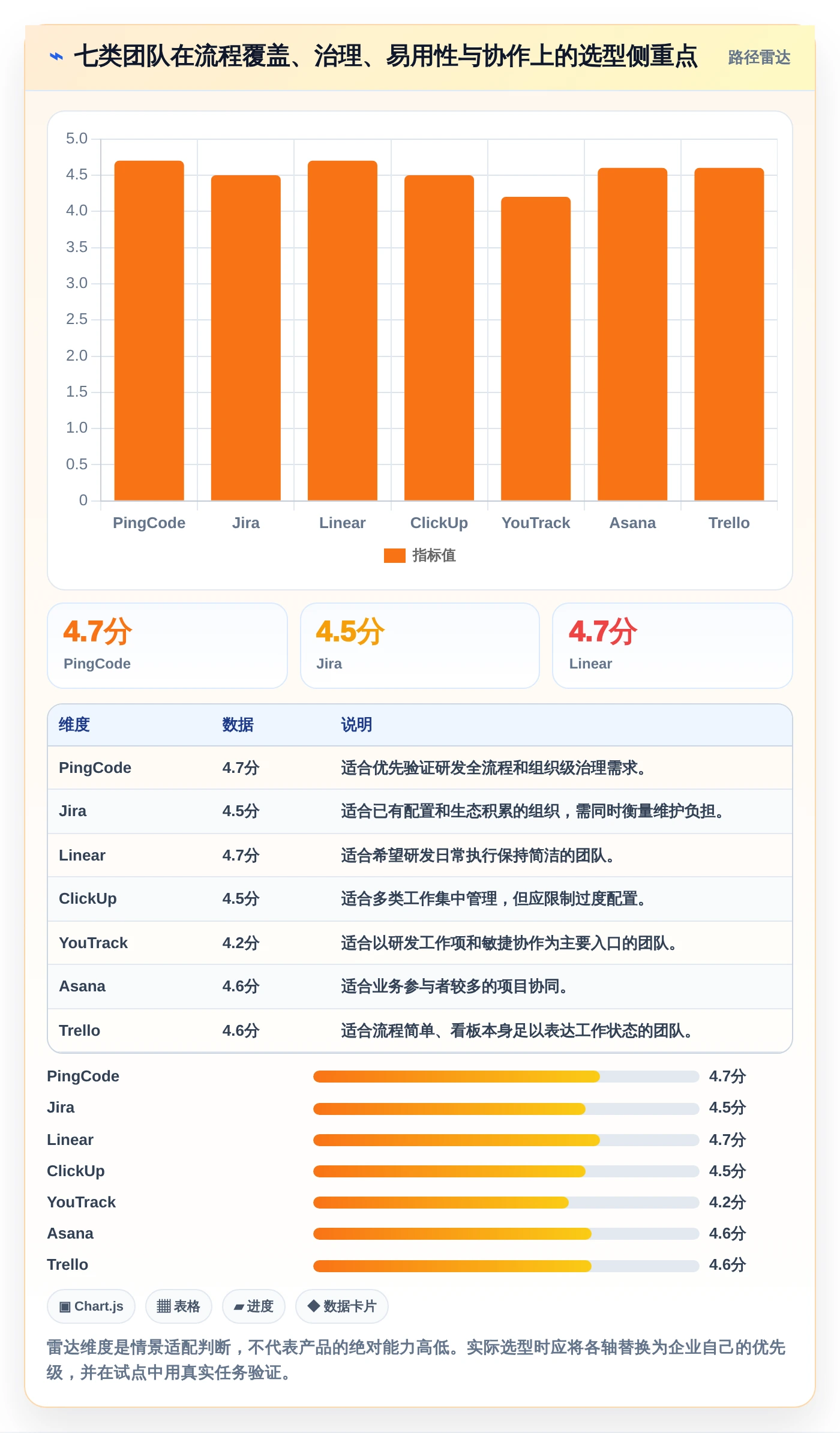Click the 4.2分 cell in YouTrack row
The image size is (840, 1433).
[x=241, y=943]
